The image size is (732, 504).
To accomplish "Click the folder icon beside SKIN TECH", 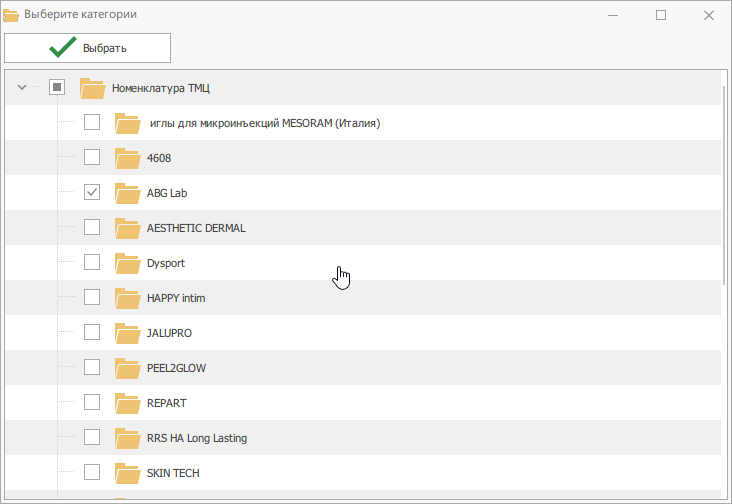I will click(127, 473).
